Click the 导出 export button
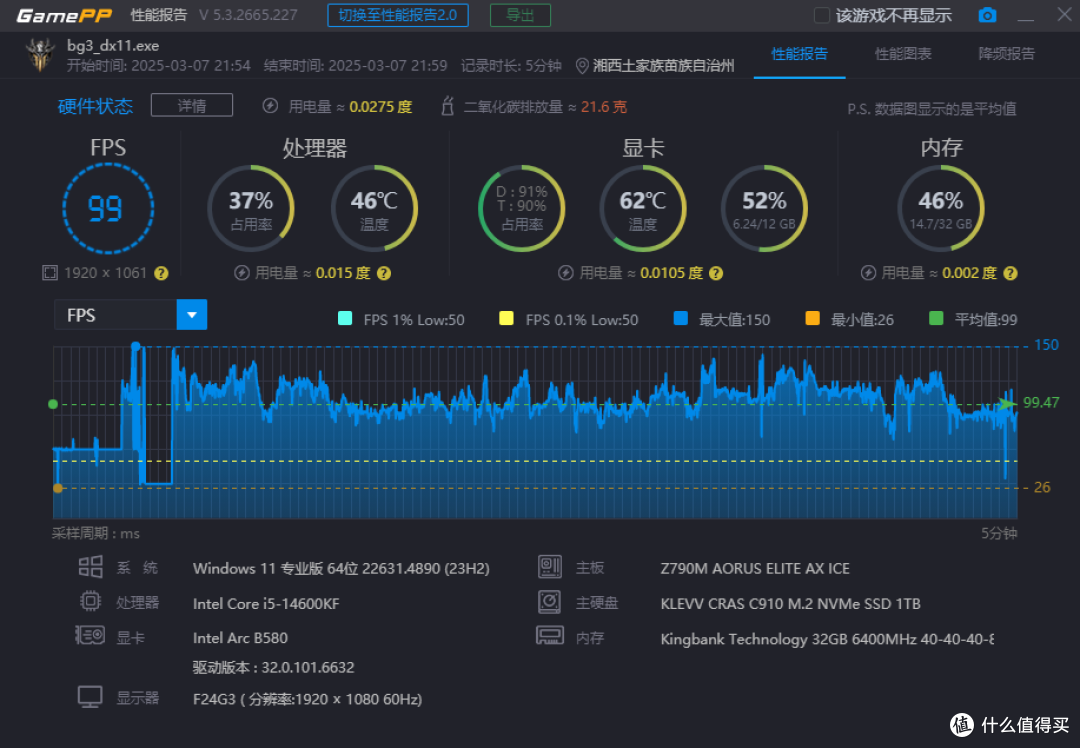1080x748 pixels. coord(520,15)
